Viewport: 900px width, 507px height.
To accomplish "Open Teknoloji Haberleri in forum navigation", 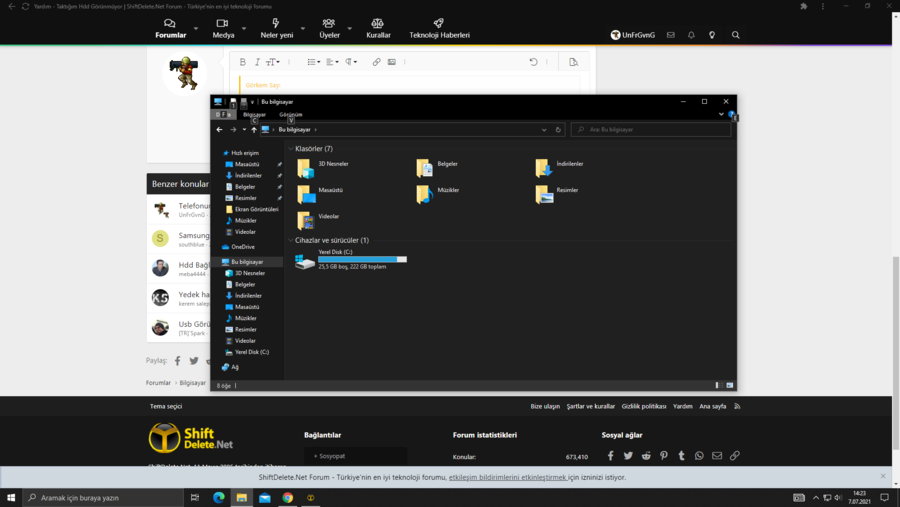I will point(439,28).
